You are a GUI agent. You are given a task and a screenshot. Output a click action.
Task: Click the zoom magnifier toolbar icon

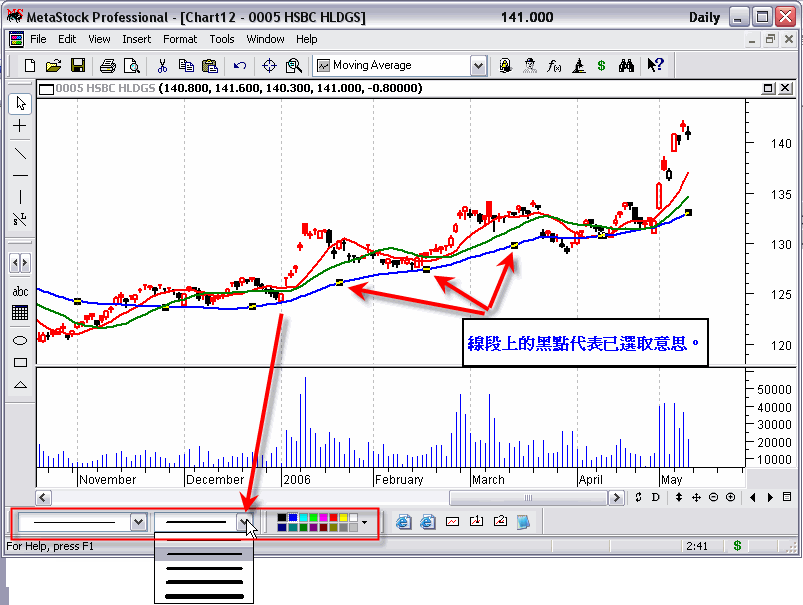tap(294, 66)
